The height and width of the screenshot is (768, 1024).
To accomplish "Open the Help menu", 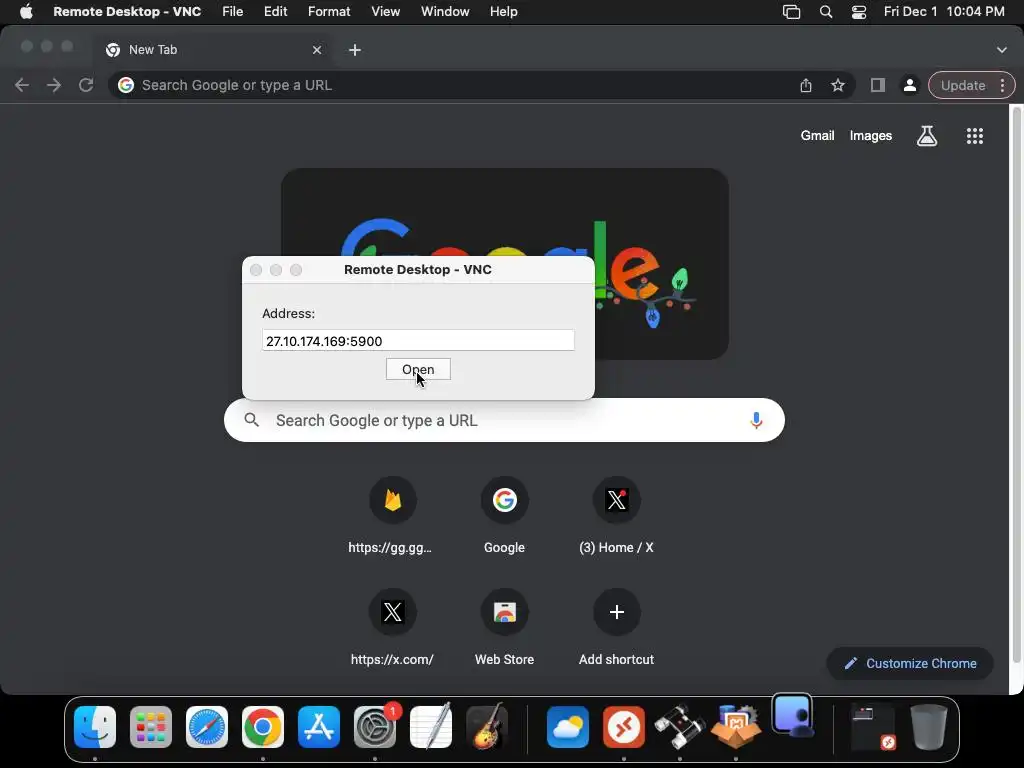I will 504,11.
